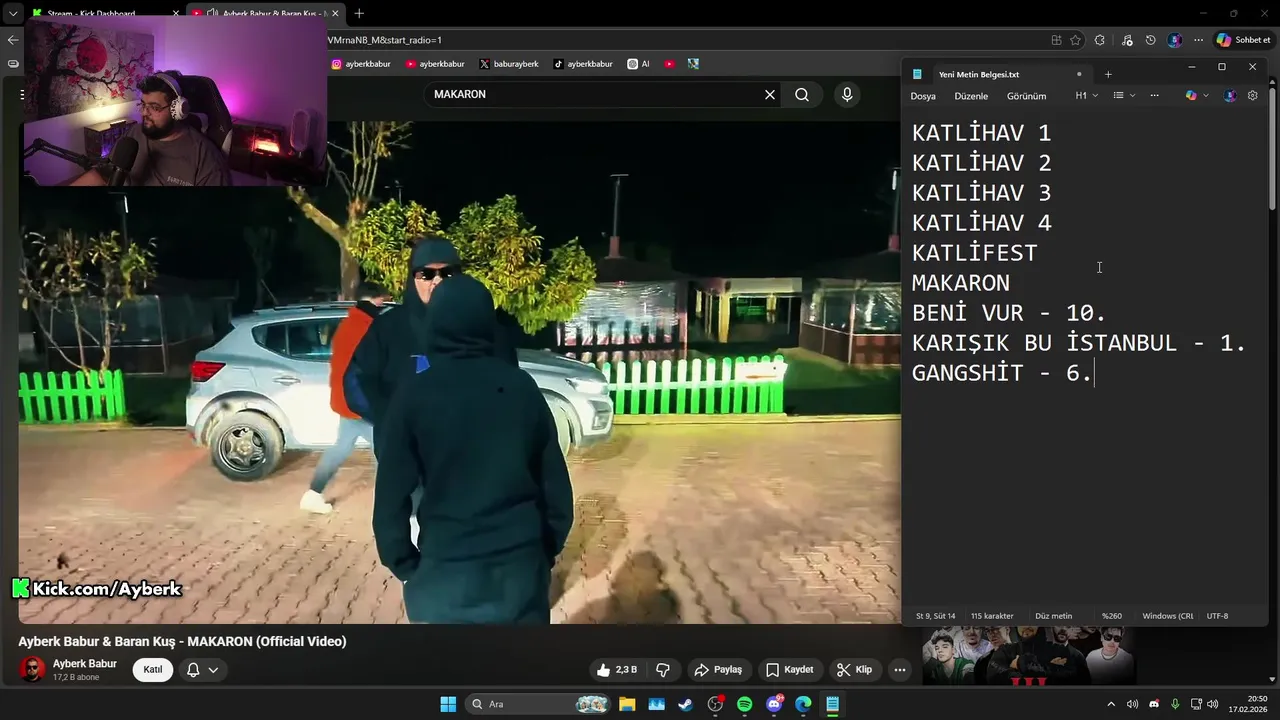The width and height of the screenshot is (1280, 720).
Task: Click the line 'BENİ VUR - 10.'
Action: 1009,313
